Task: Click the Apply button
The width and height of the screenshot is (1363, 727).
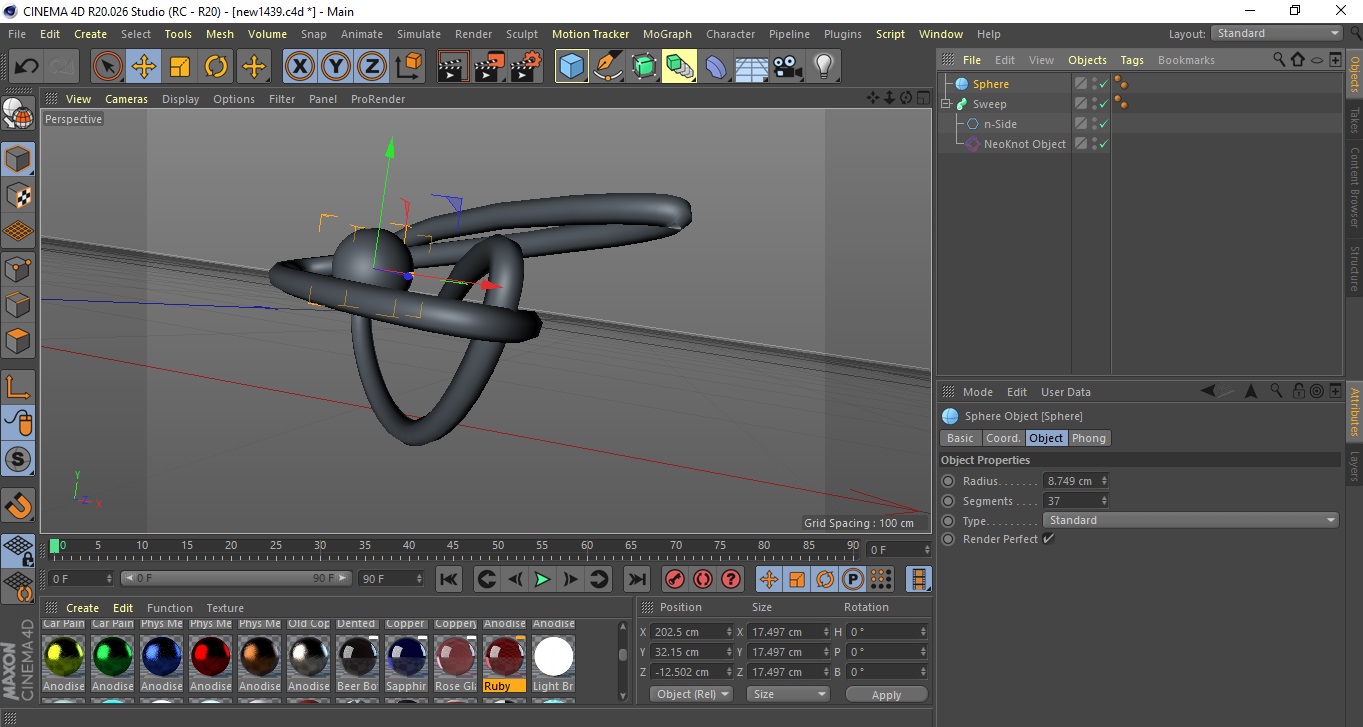Action: click(x=886, y=695)
